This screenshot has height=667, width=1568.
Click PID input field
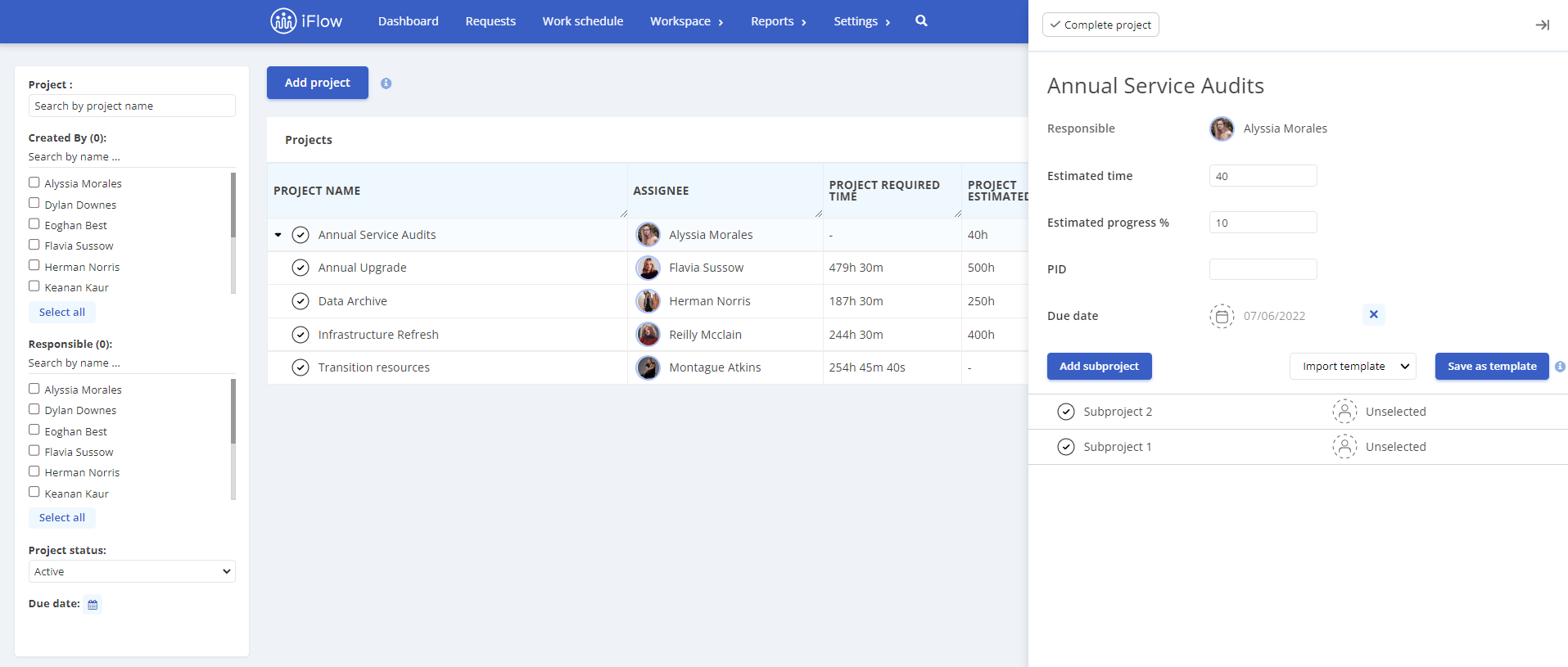pyautogui.click(x=1263, y=269)
